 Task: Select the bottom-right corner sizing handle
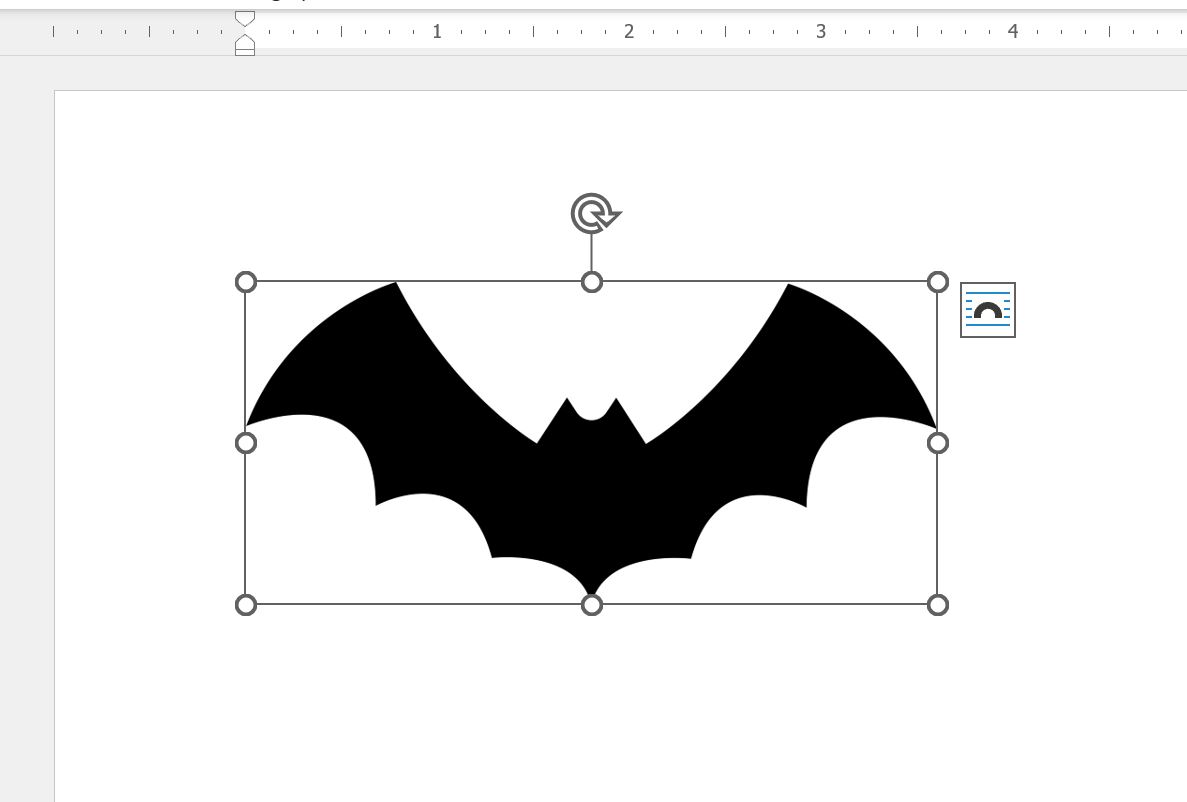(x=938, y=605)
